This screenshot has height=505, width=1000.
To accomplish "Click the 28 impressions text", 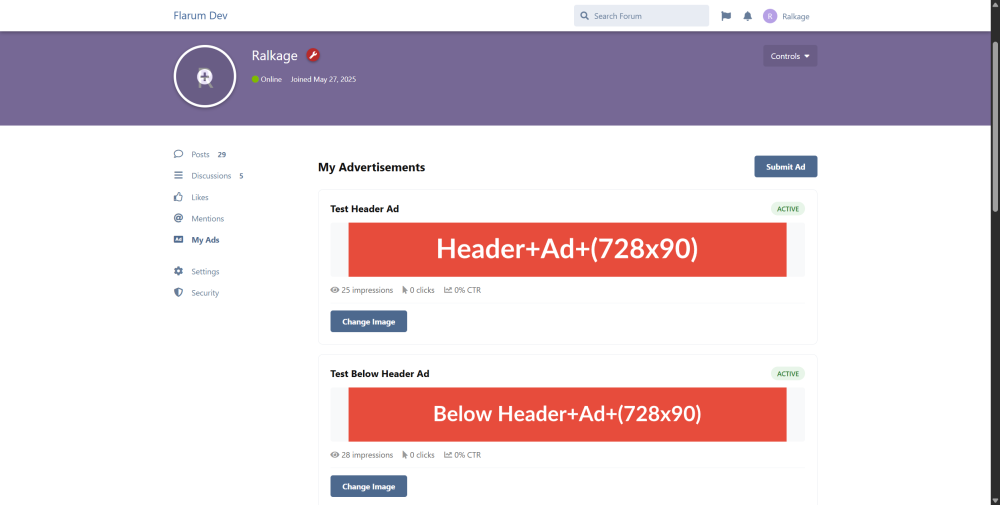I will click(x=367, y=455).
